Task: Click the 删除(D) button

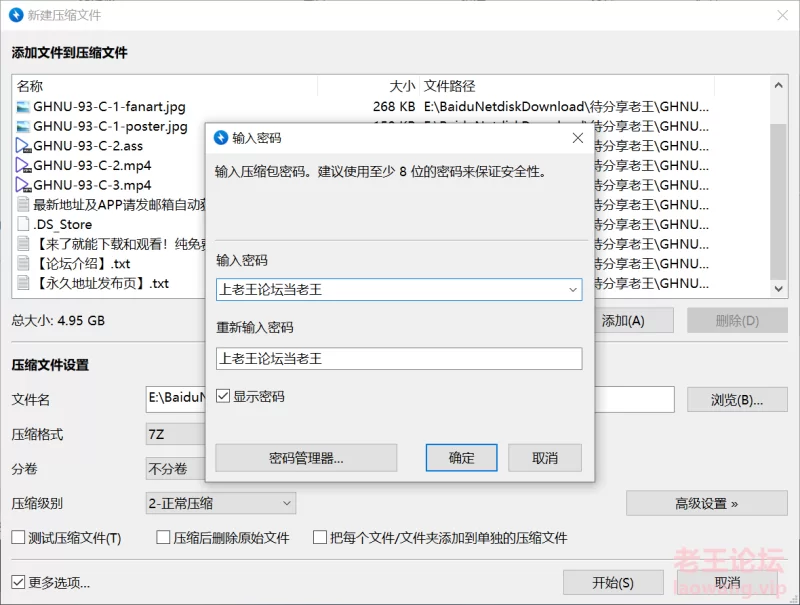Action: tap(737, 320)
